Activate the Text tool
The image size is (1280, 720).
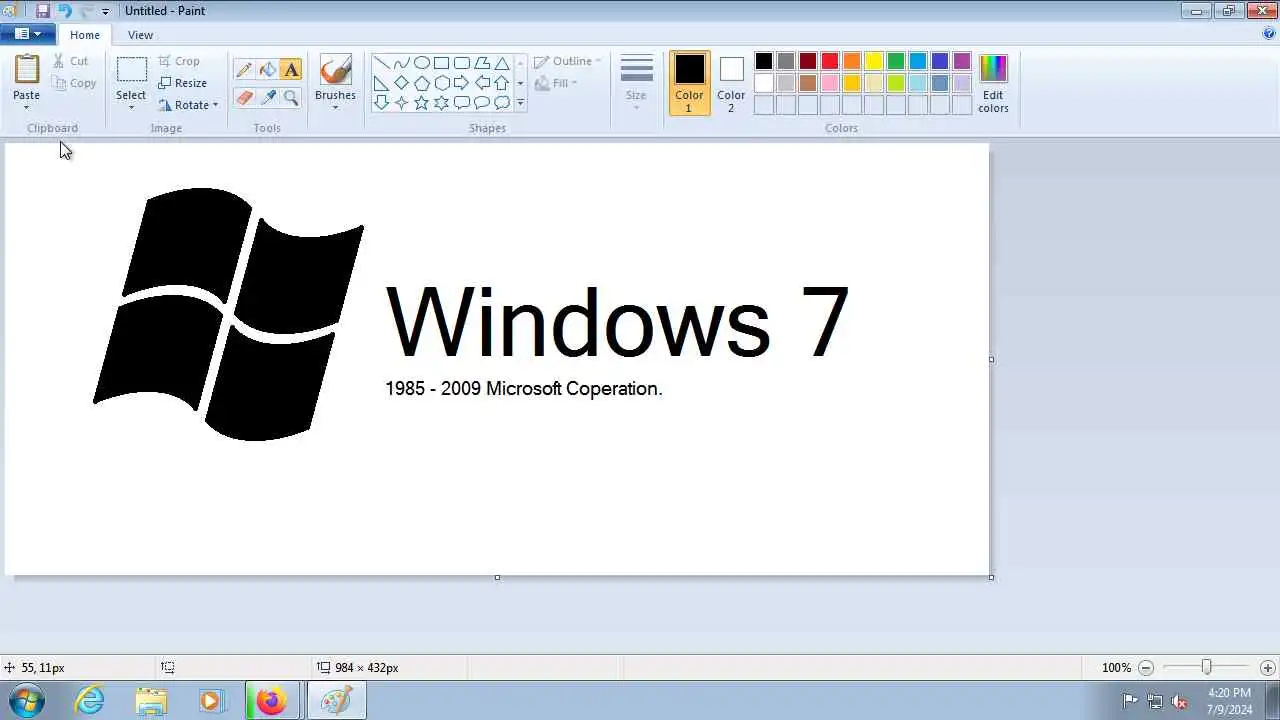[x=291, y=70]
